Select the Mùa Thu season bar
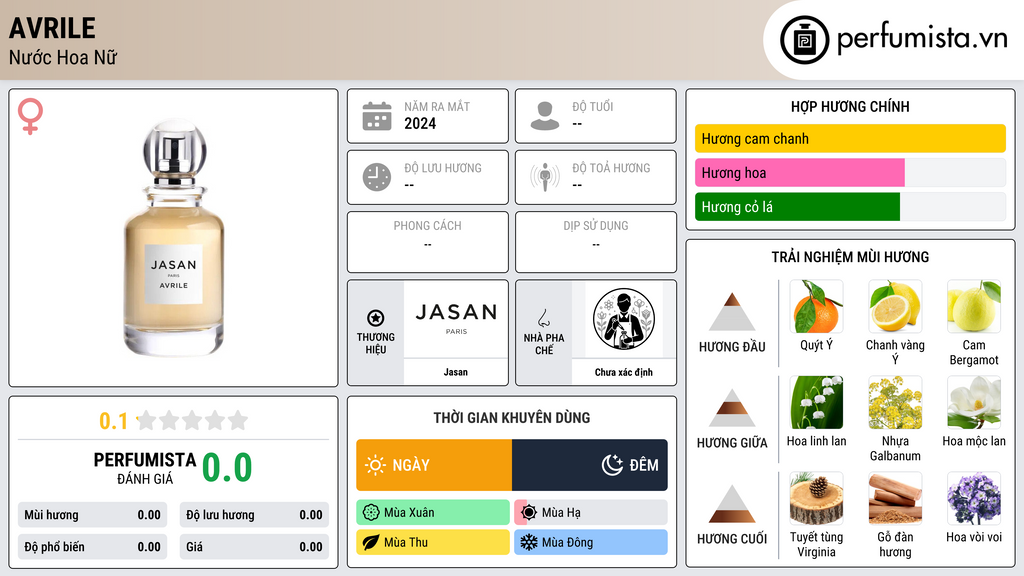This screenshot has height=576, width=1024. point(433,542)
